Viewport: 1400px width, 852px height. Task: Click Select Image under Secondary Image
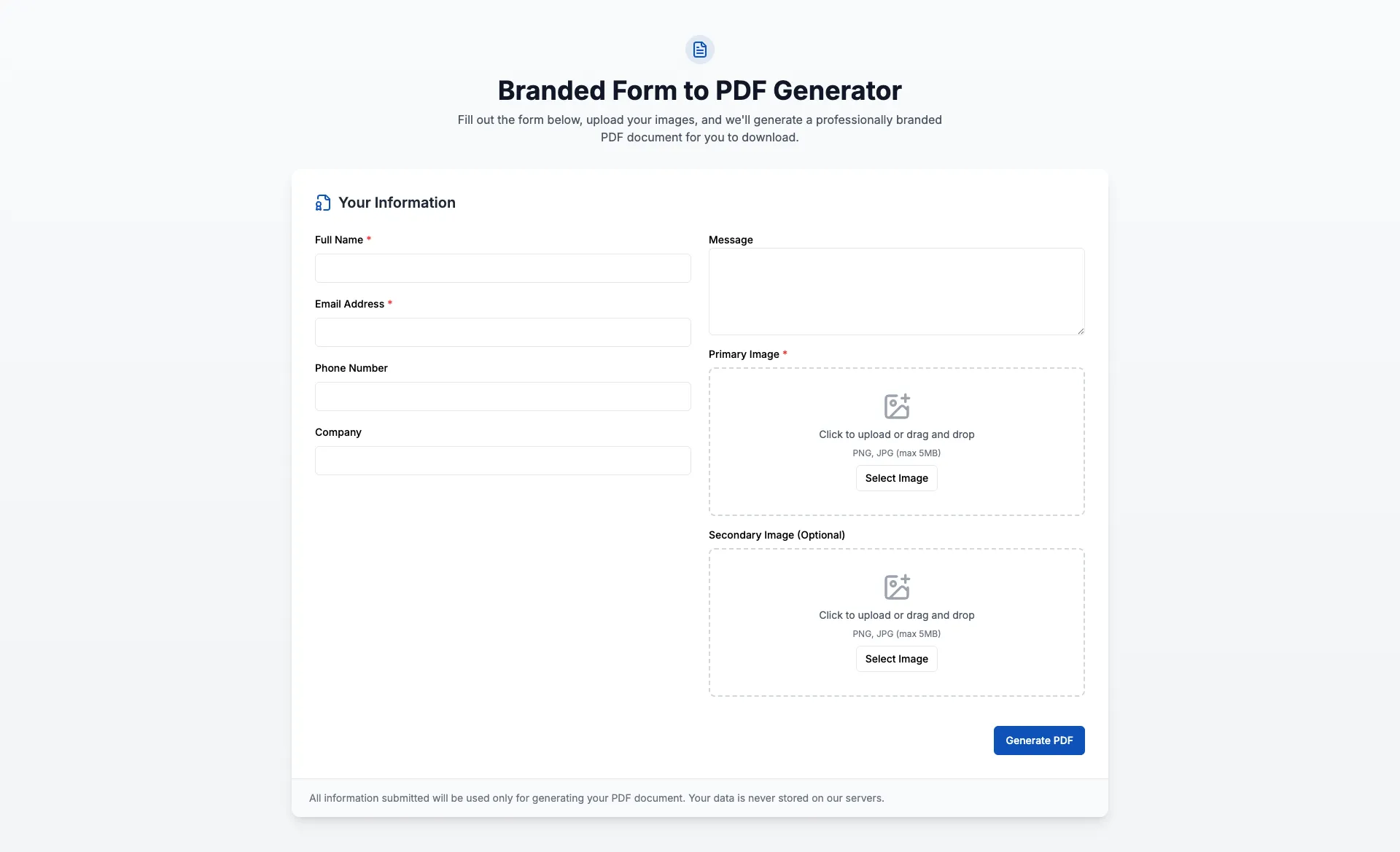896,659
